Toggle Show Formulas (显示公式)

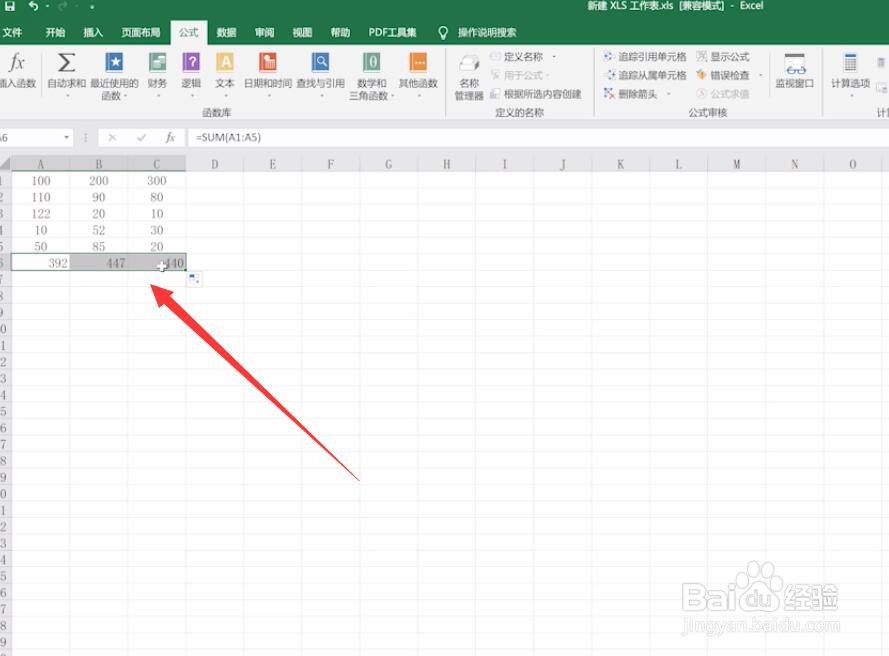pos(725,55)
